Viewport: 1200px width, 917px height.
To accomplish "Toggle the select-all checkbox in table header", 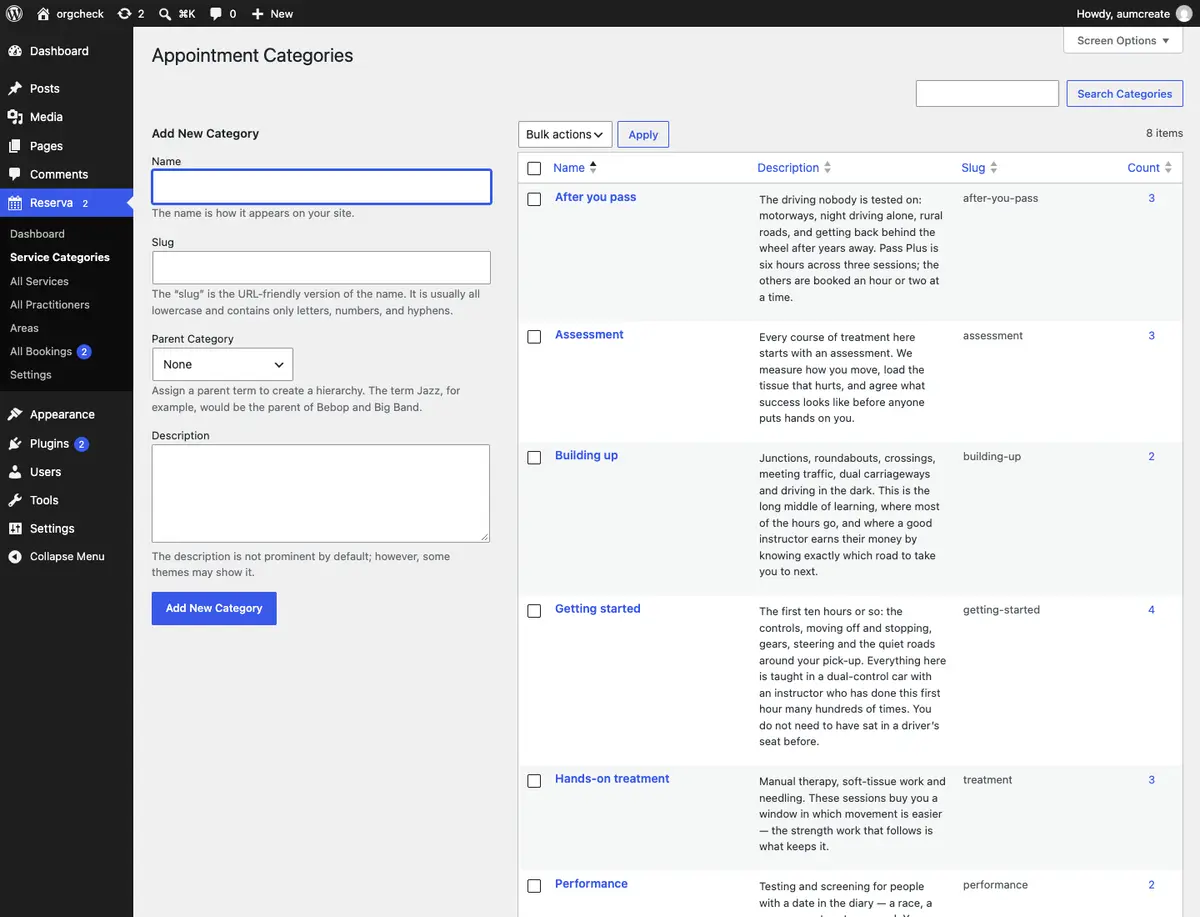I will point(534,168).
